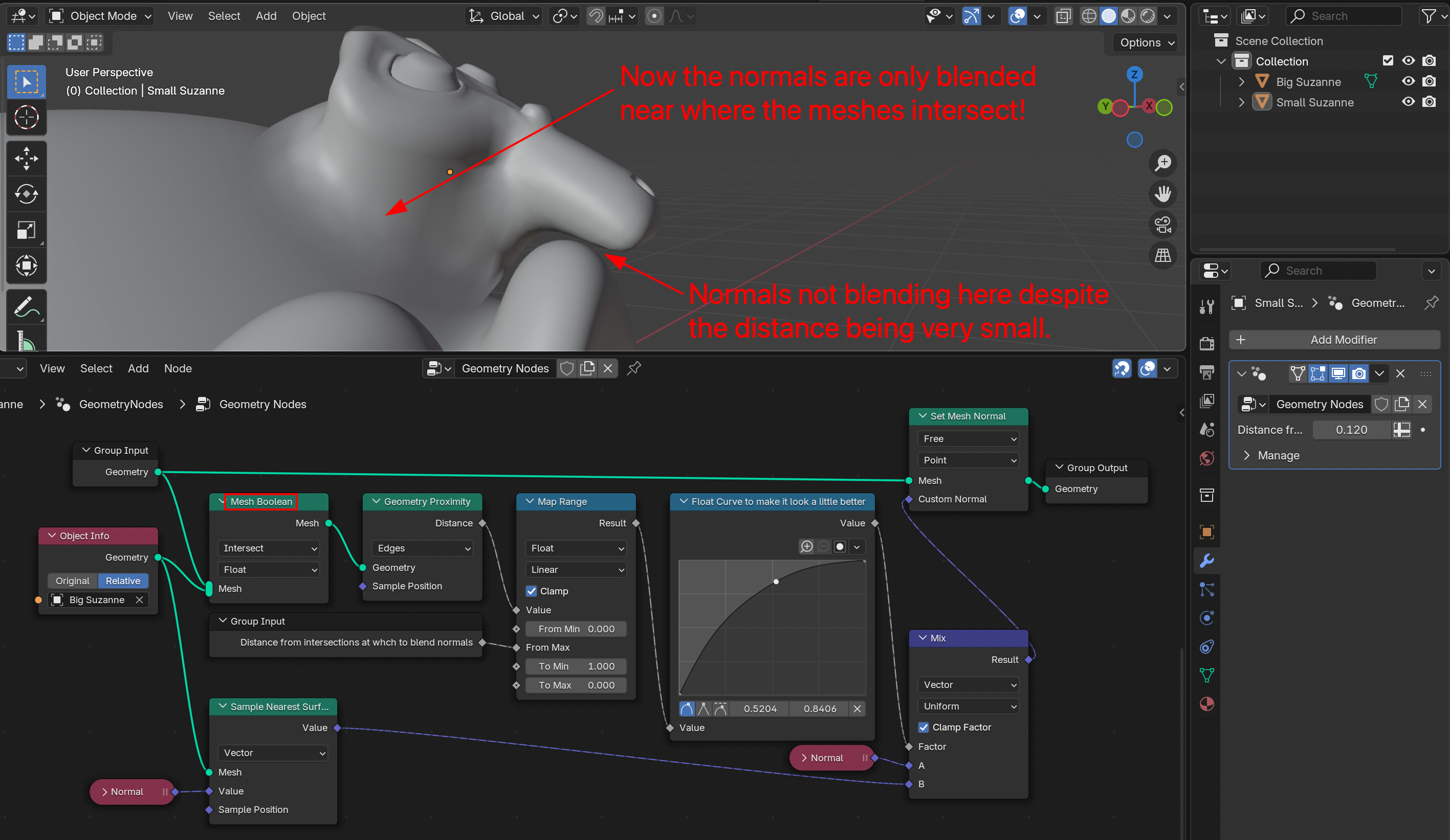Click the outliner Search field
The width and height of the screenshot is (1450, 840).
[x=1343, y=16]
